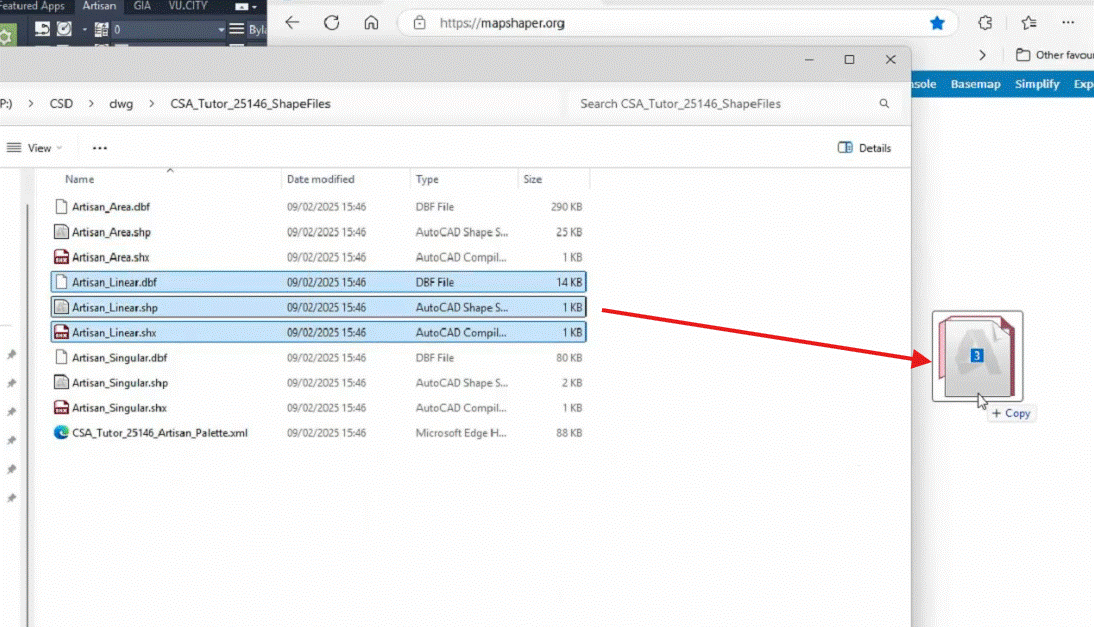Select the Artisan_Area.shp file
The height and width of the screenshot is (627, 1094).
pyautogui.click(x=111, y=232)
